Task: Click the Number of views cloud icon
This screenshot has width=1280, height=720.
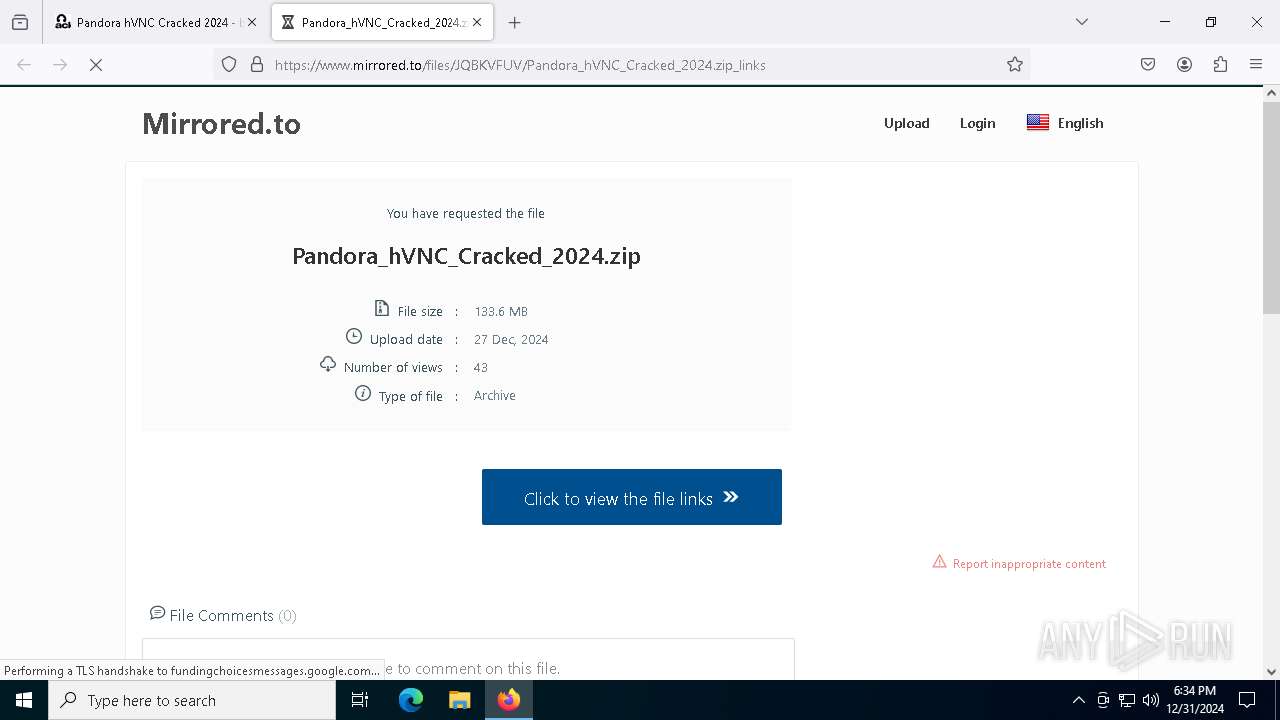Action: tap(327, 364)
